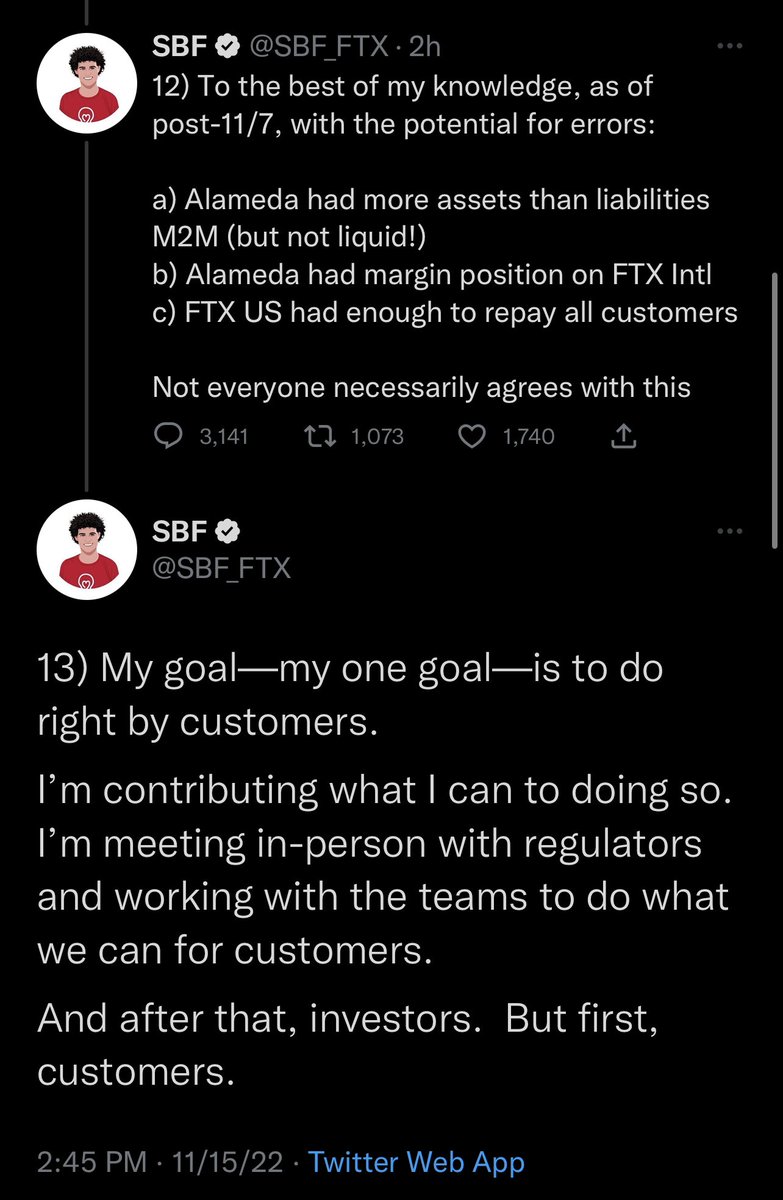Image resolution: width=783 pixels, height=1200 pixels.
Task: Retweet the tweet about Alameda assets
Action: (325, 436)
